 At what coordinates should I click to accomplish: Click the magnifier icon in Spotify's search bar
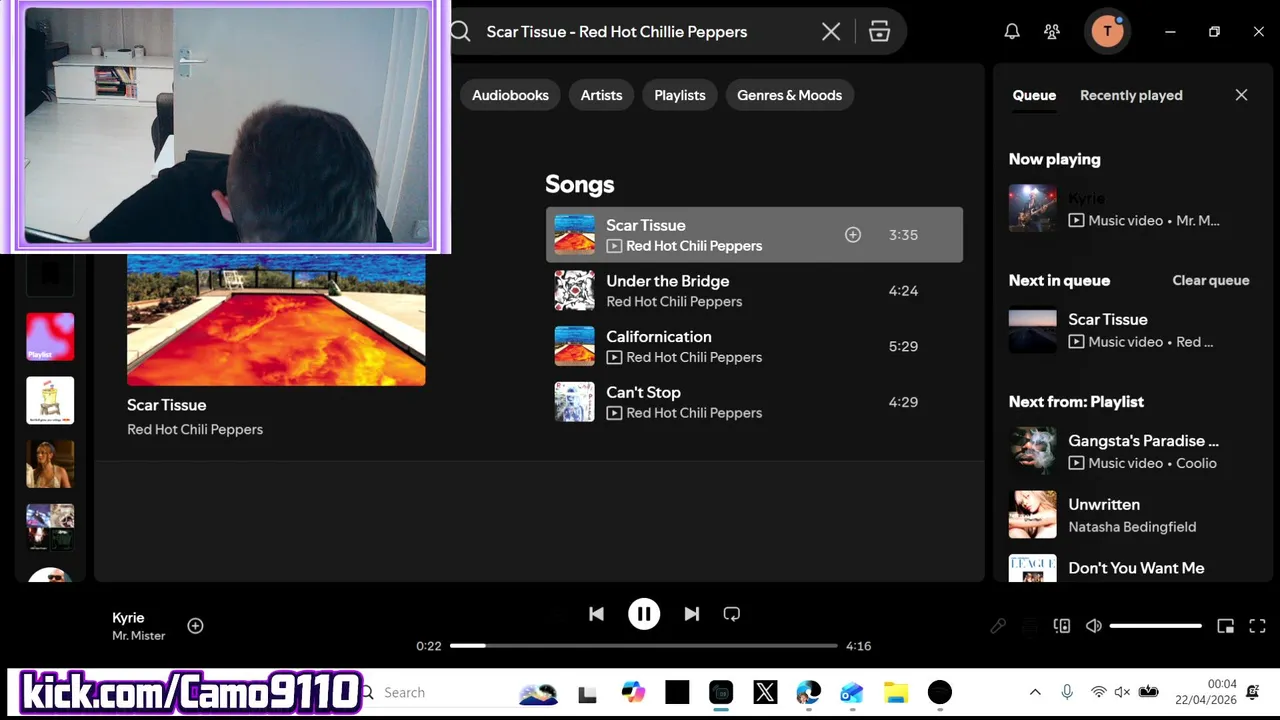[x=460, y=32]
